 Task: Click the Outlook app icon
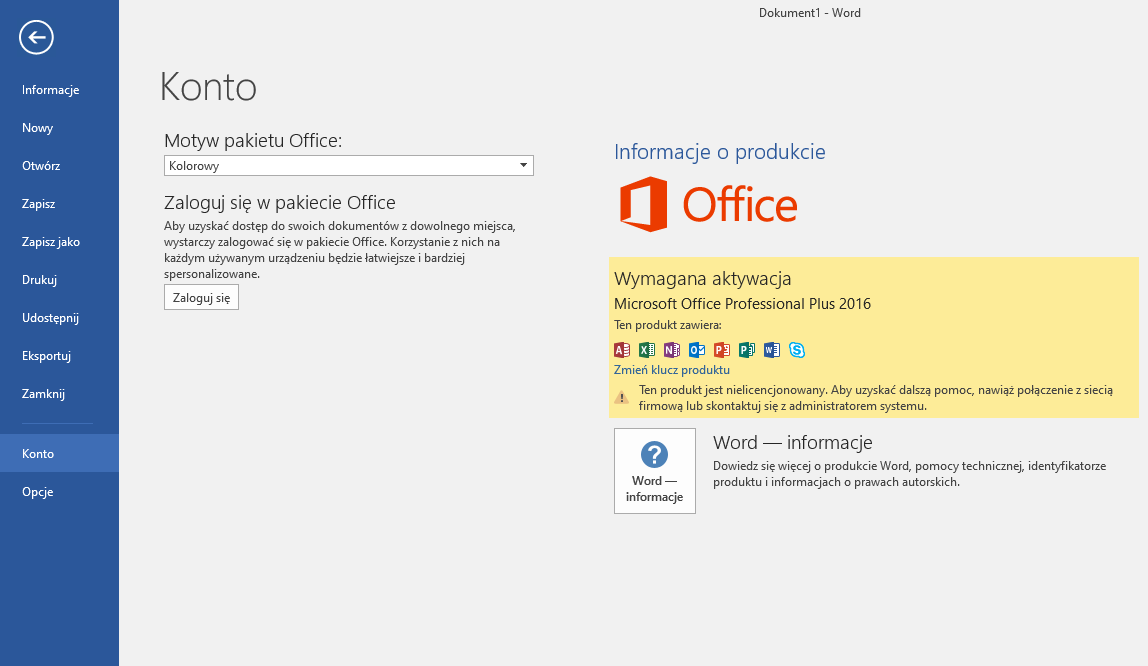(x=696, y=350)
